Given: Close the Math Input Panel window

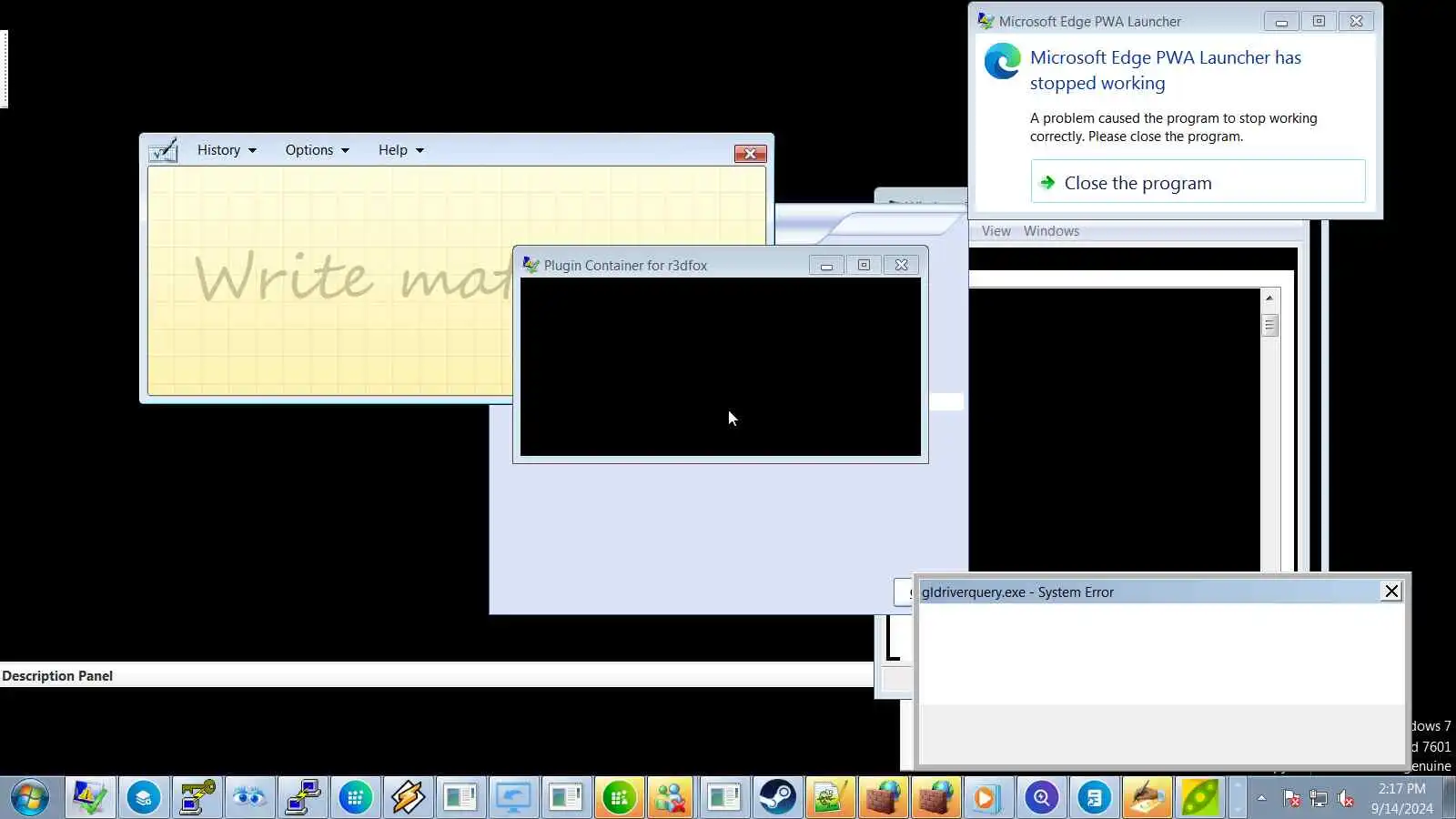Looking at the screenshot, I should pos(750,154).
